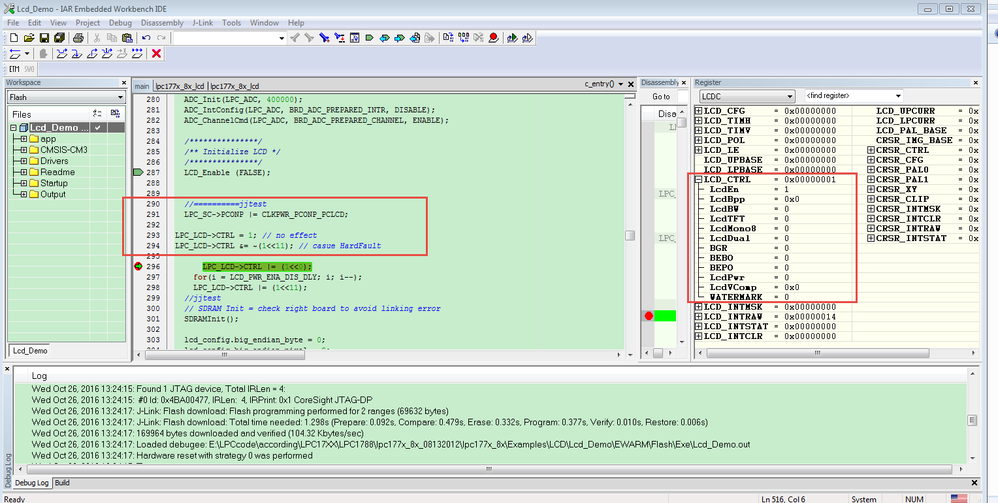Open the reset type dropdown arrow
Viewport: 998px width, 503px height.
tap(27, 53)
